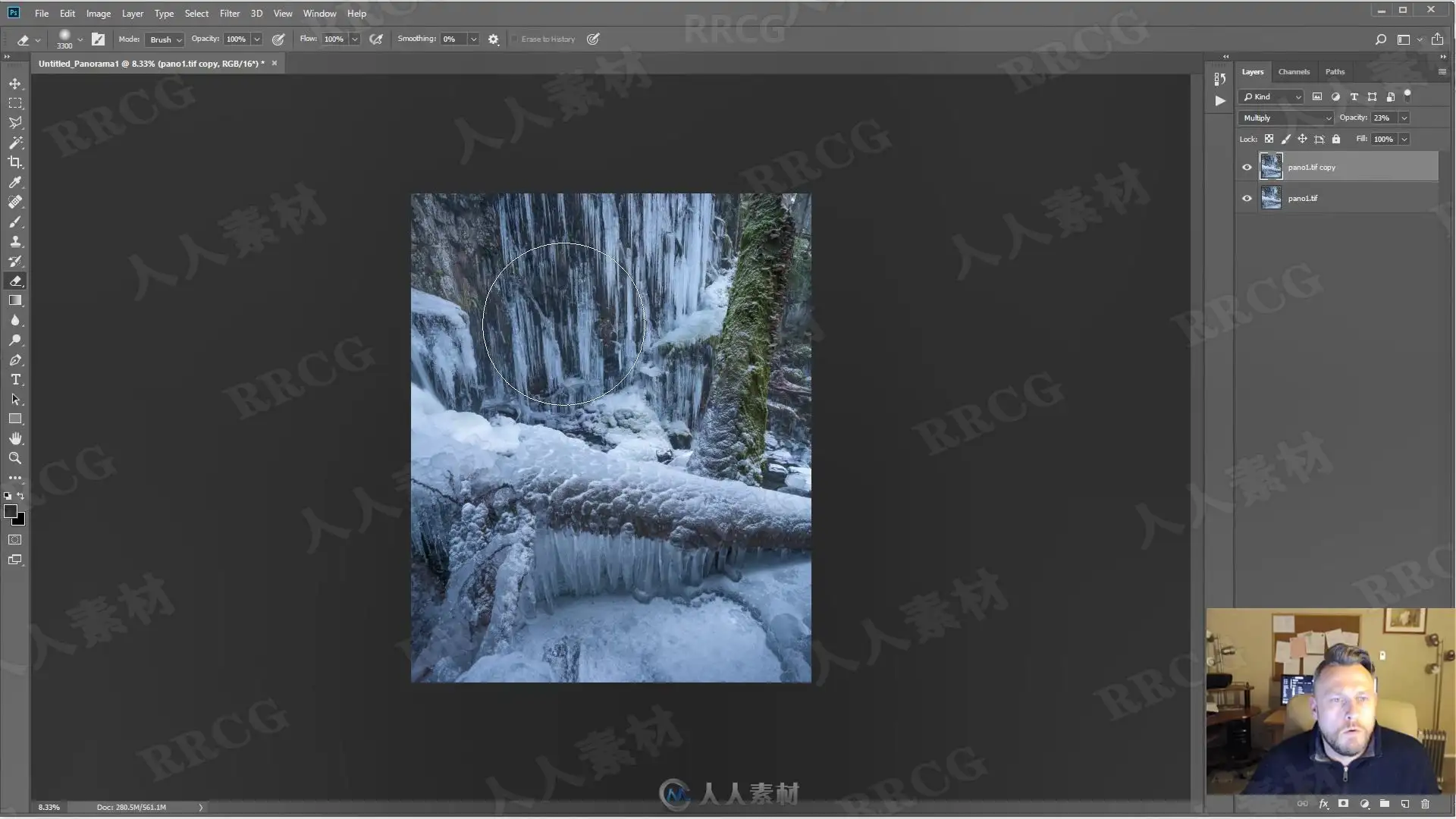
Task: Open the Share icon
Action: pos(1437,39)
